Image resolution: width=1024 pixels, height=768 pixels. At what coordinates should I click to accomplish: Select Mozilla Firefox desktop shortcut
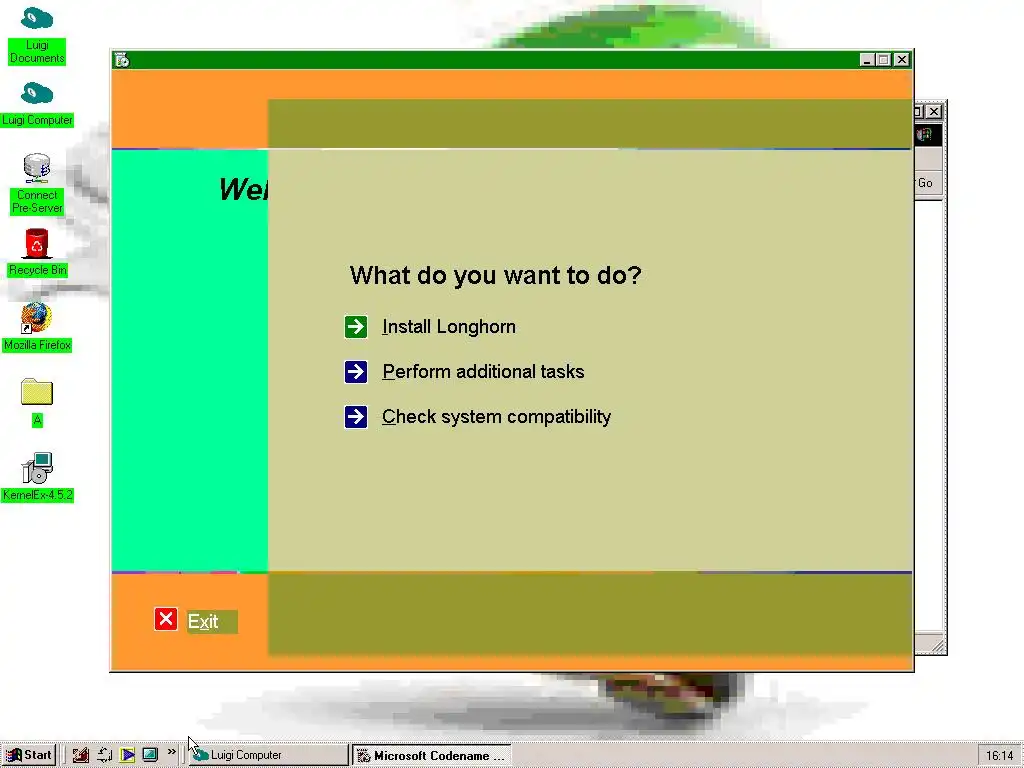[37, 327]
